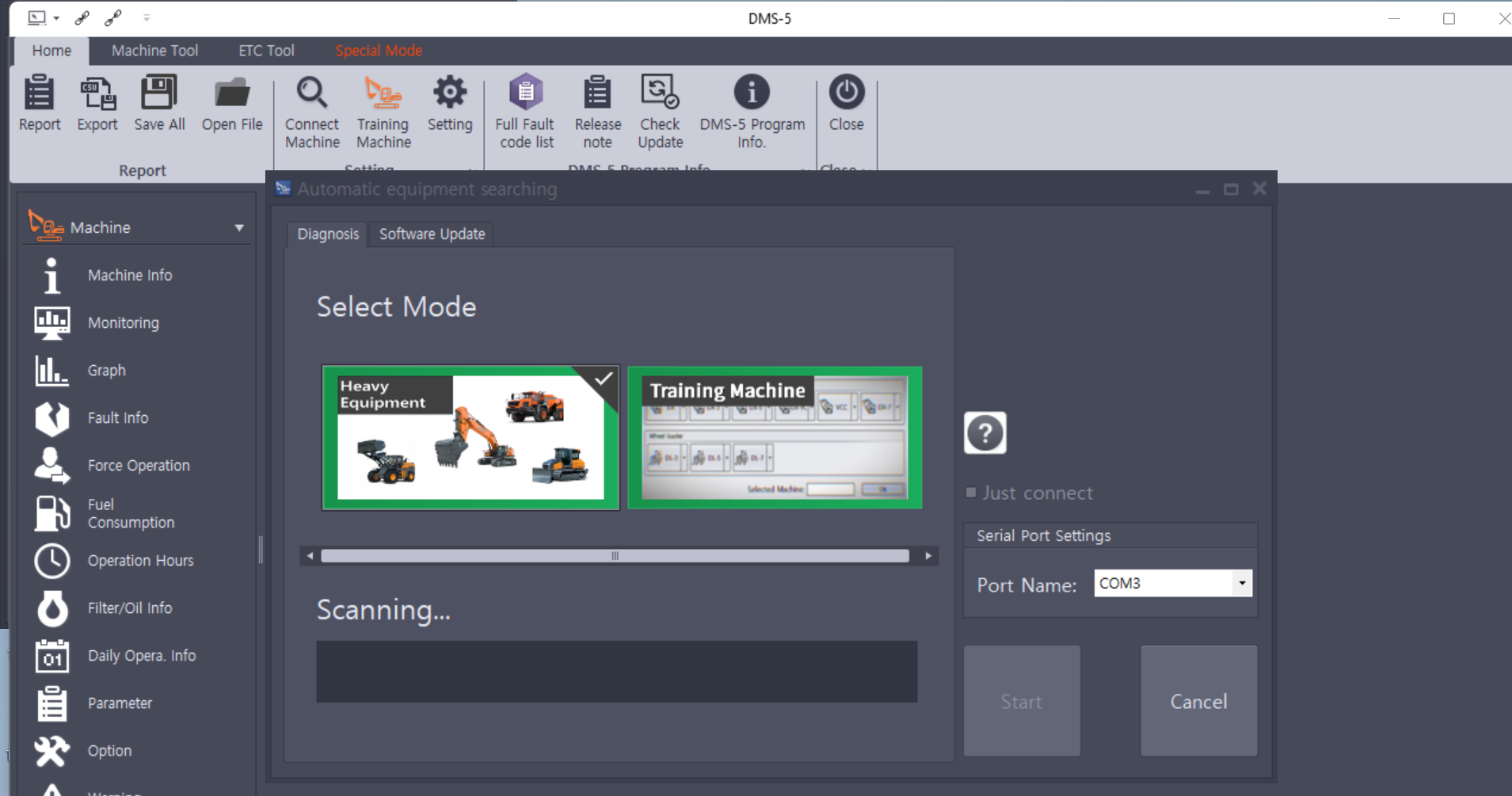
Task: Click the question mark help icon
Action: pyautogui.click(x=985, y=432)
